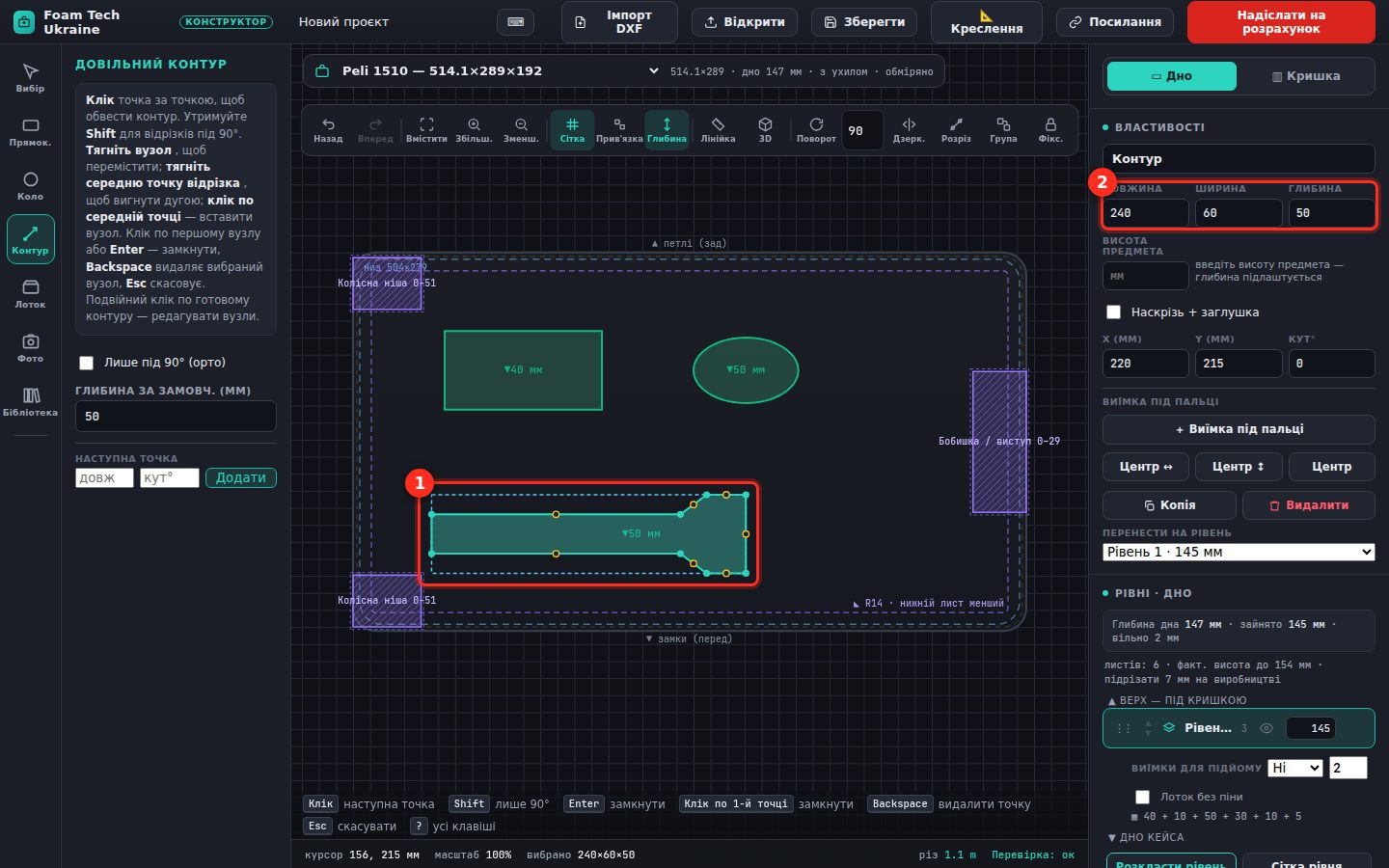
Task: Tick the Лоток без піни checkbox
Action: (1142, 797)
